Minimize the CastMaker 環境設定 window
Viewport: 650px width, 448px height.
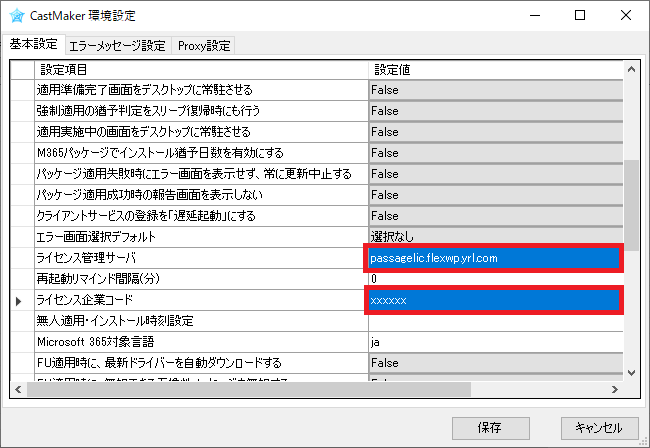click(x=535, y=16)
